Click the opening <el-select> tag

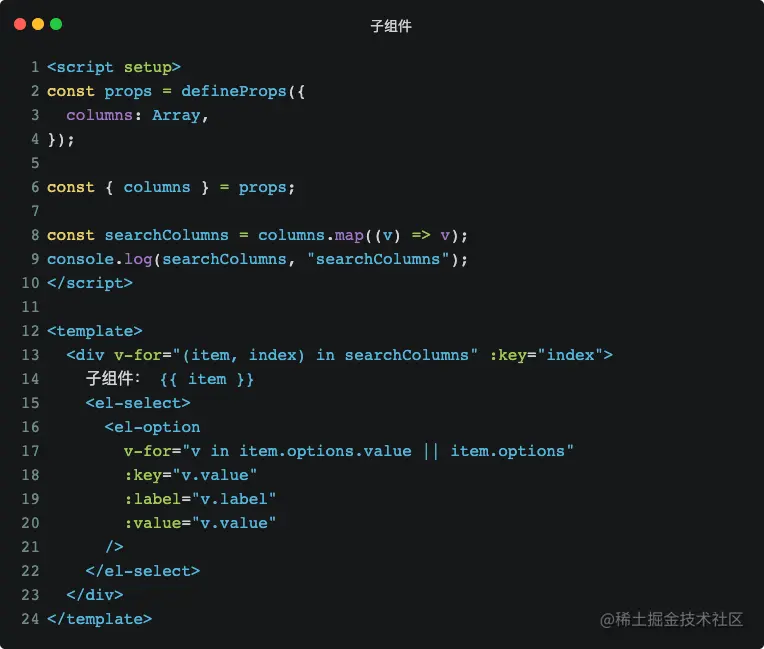(x=138, y=403)
